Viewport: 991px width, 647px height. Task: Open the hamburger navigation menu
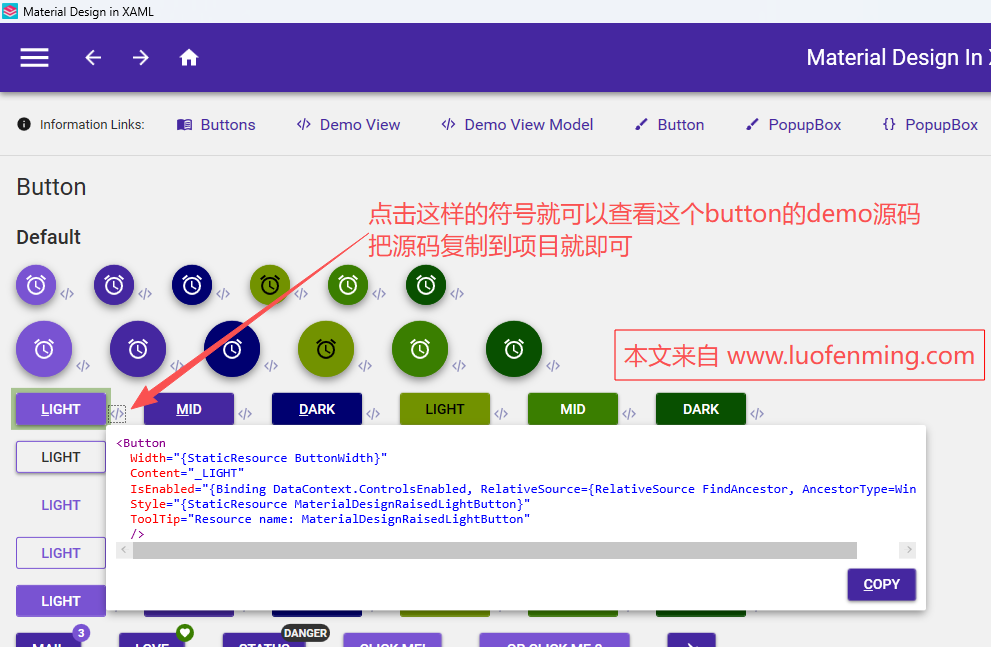pyautogui.click(x=34, y=57)
